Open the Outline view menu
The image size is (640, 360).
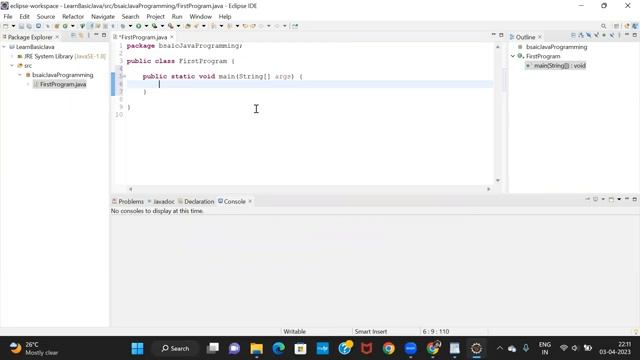coord(619,36)
